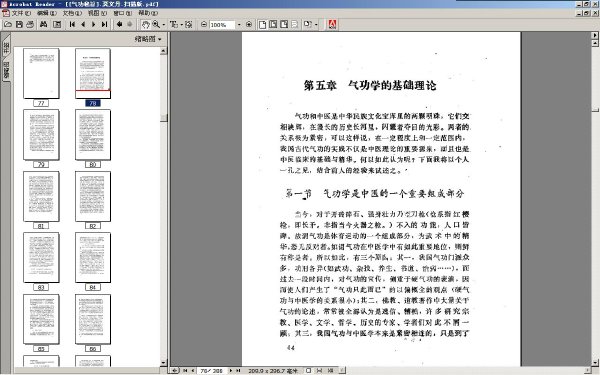
Task: Select page 83 thumbnail
Action: (41, 258)
